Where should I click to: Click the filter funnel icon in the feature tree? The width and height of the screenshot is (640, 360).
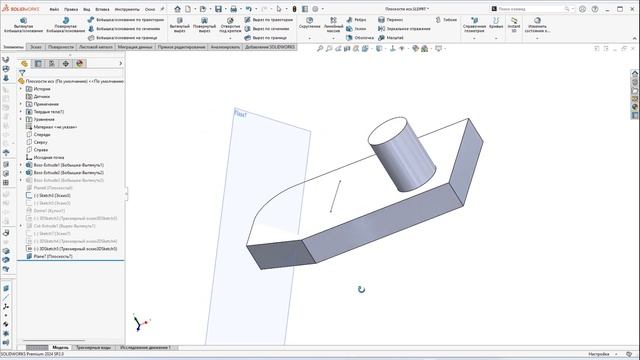click(22, 73)
